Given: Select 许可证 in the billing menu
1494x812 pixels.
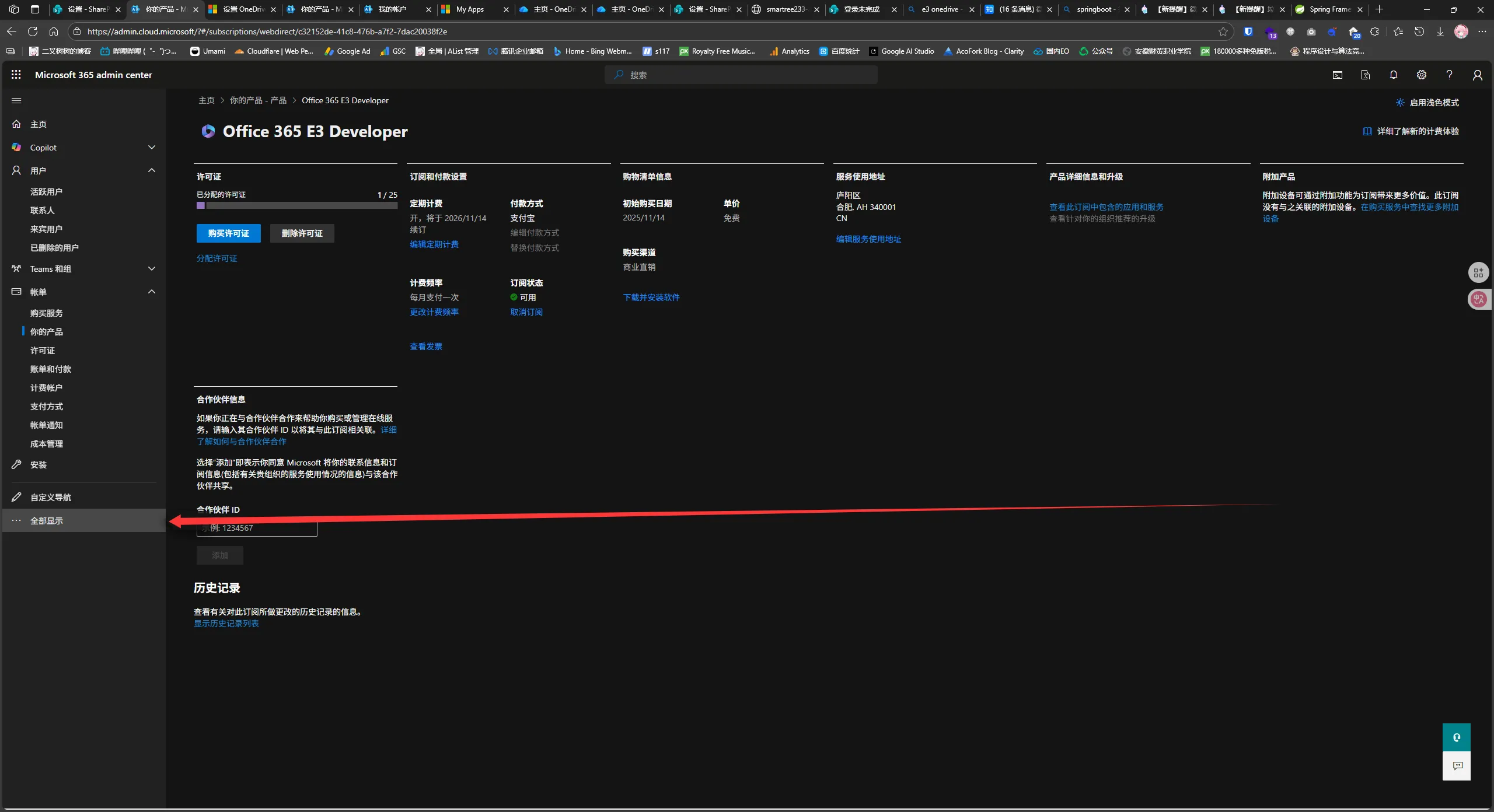Looking at the screenshot, I should click(43, 351).
